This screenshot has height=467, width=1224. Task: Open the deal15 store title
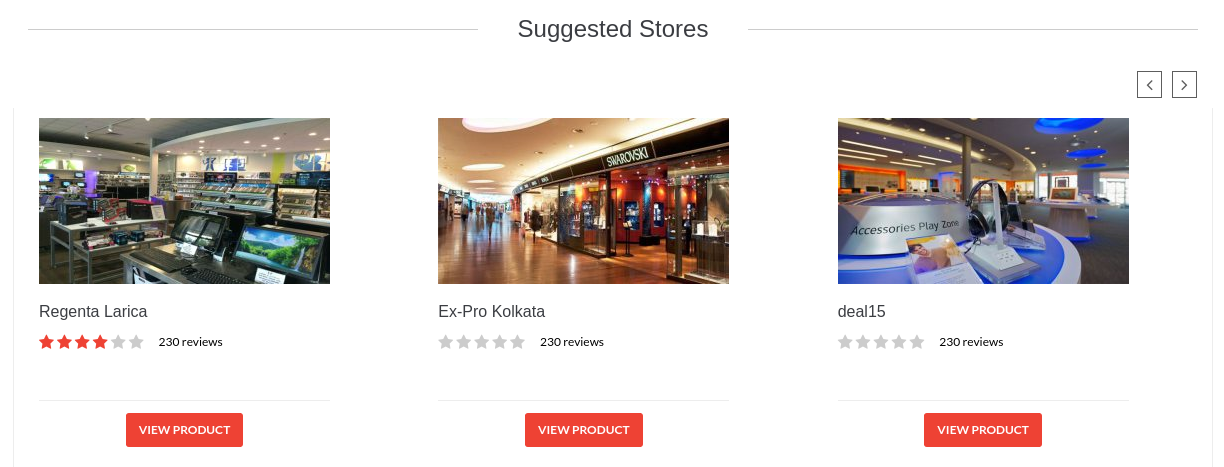pos(862,311)
